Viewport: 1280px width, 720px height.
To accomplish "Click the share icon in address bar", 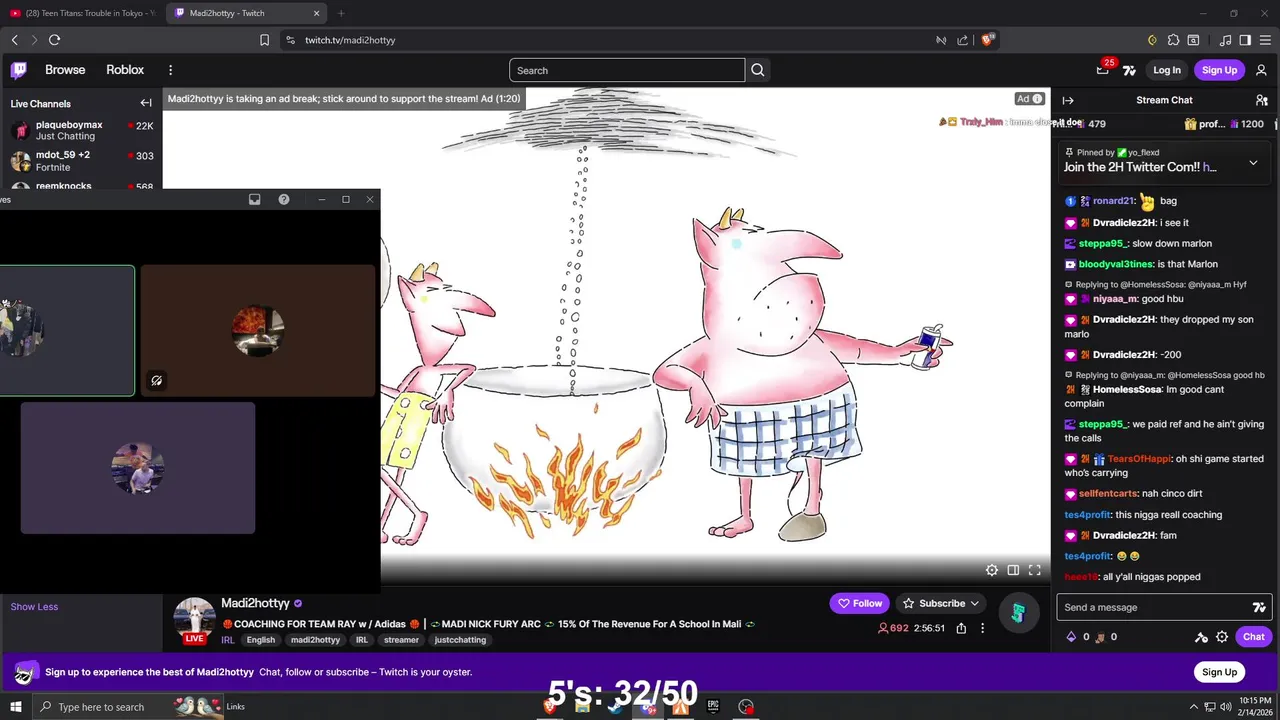I will coord(962,40).
